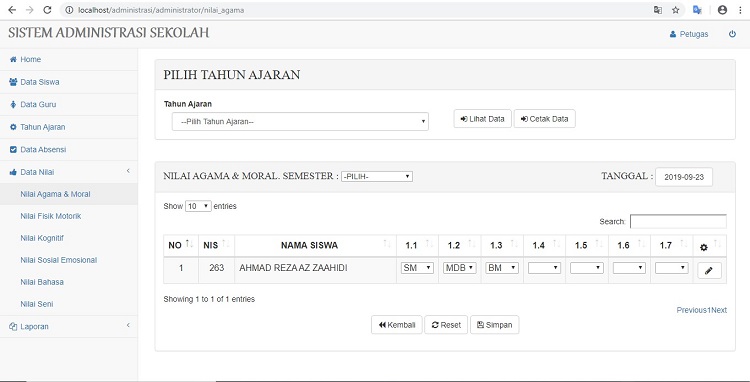Open the 1.1 grade dropdown showing SM
This screenshot has height=382, width=750.
click(417, 268)
